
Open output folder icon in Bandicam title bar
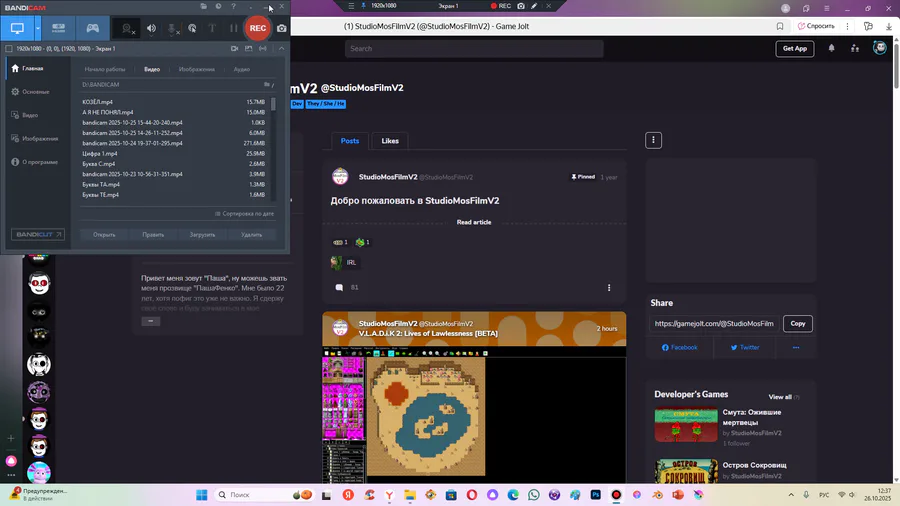(x=203, y=6)
